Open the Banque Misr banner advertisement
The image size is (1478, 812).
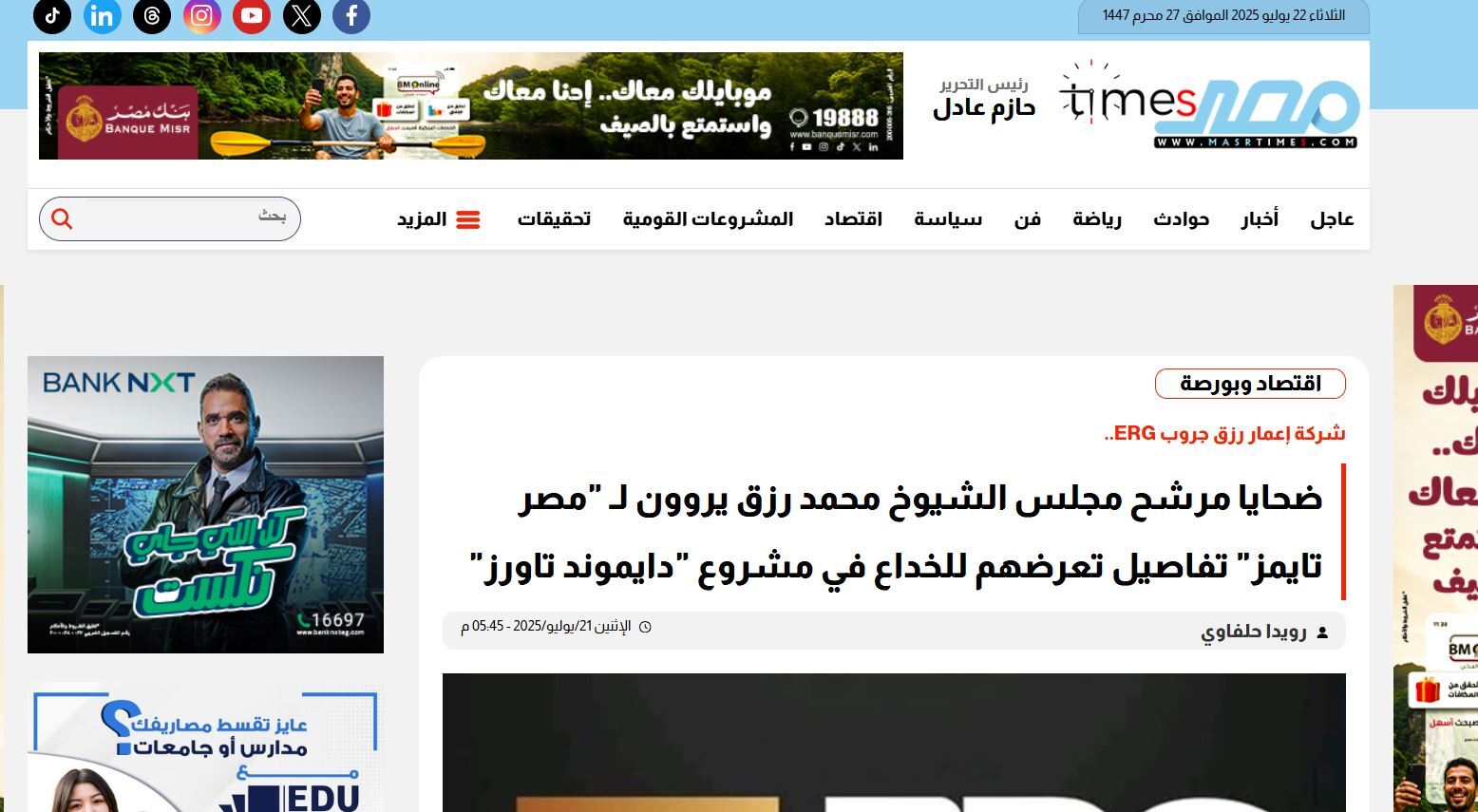pyautogui.click(x=471, y=105)
